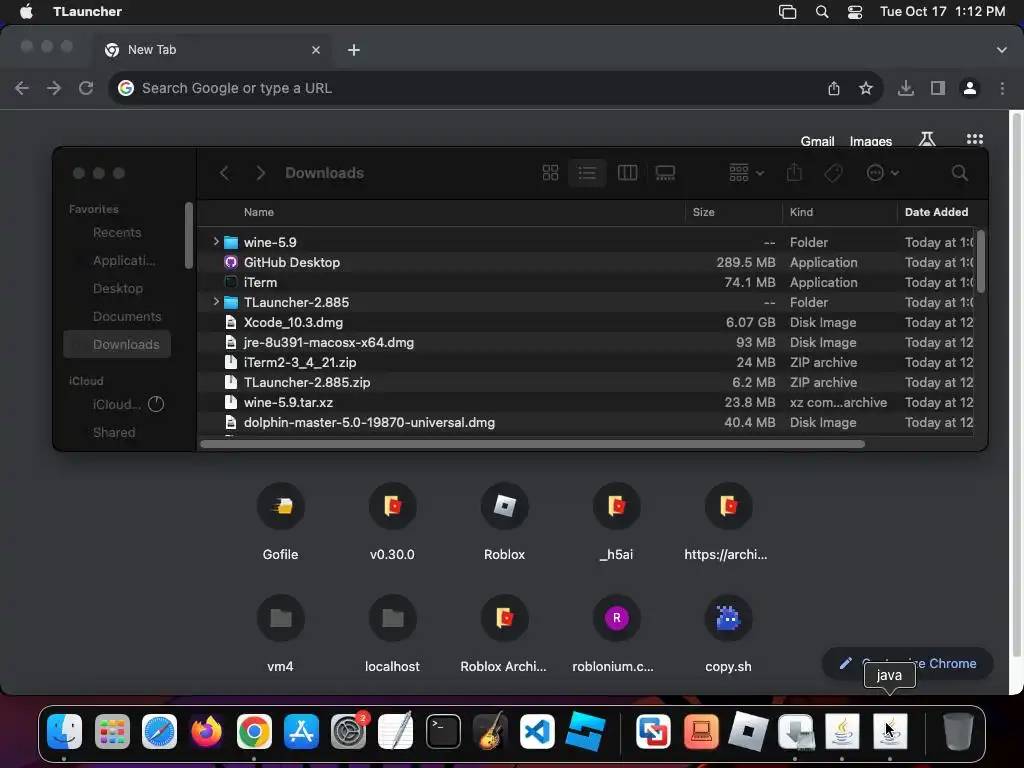The width and height of the screenshot is (1024, 768).
Task: Click the Customize Chrome button
Action: coord(908,663)
